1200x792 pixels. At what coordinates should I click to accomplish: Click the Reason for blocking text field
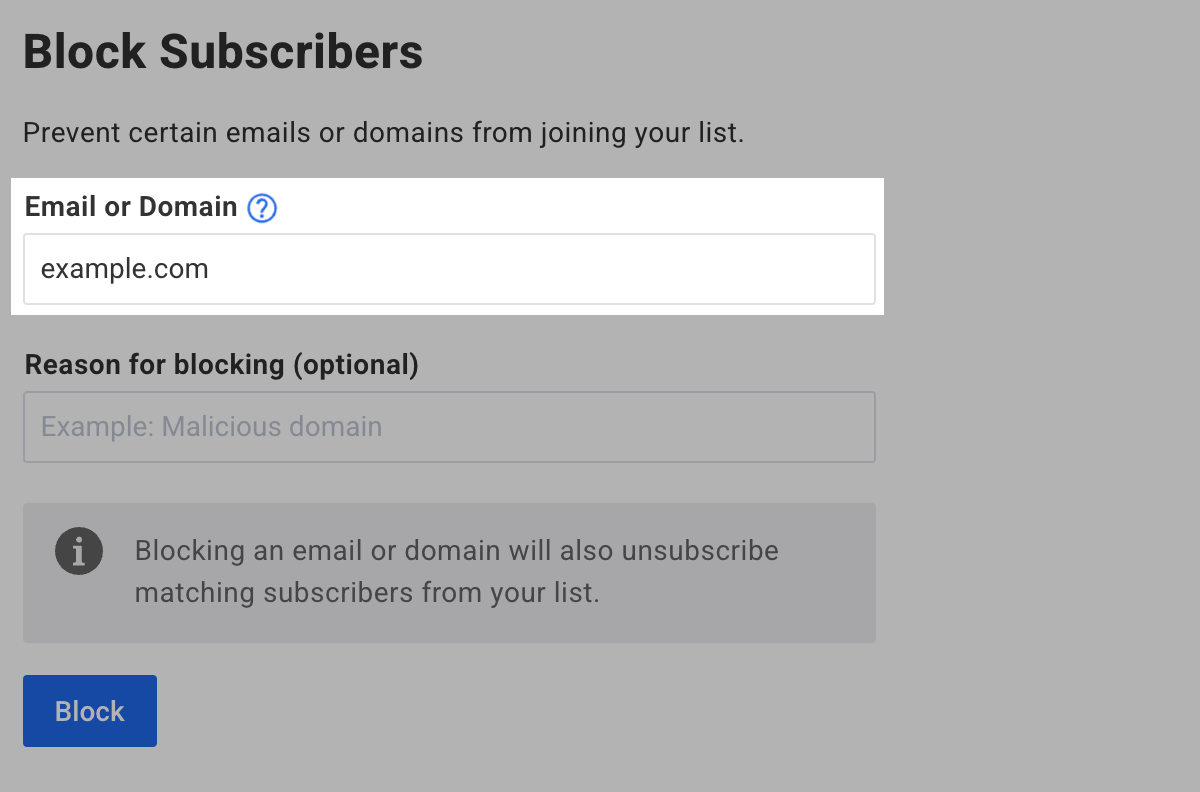coord(449,427)
